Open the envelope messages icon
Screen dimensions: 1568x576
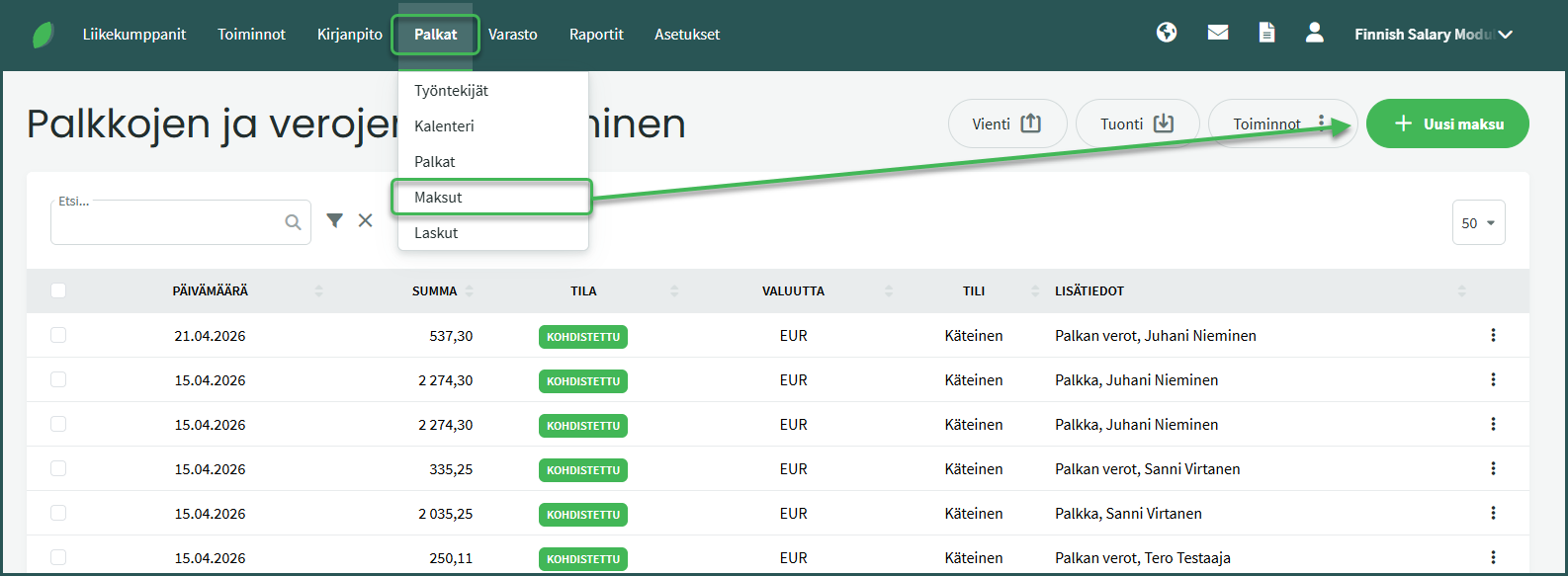(x=1218, y=34)
